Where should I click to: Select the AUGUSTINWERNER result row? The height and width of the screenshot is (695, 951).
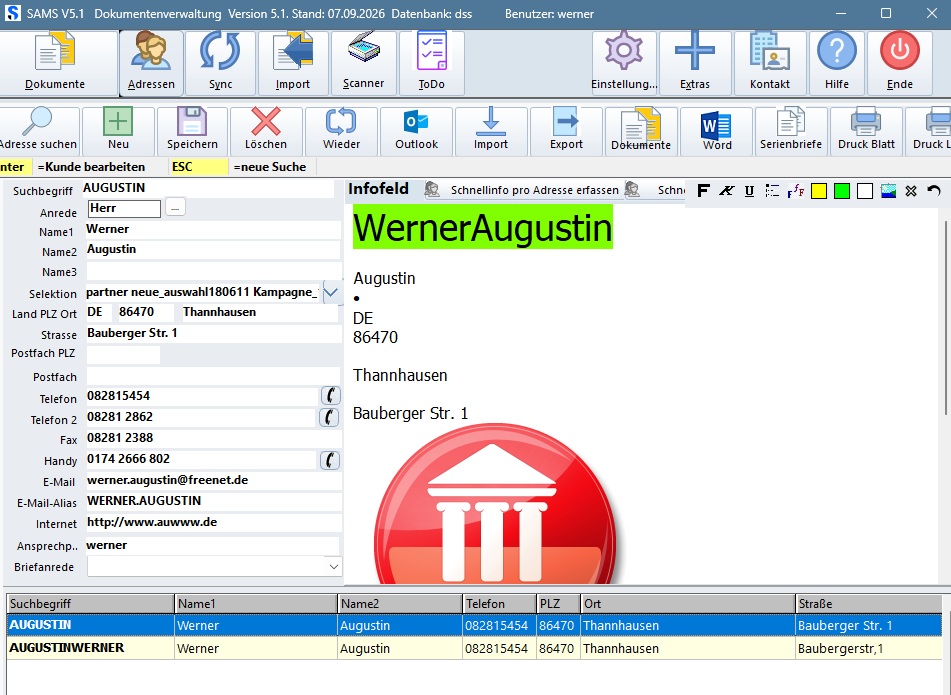click(474, 648)
